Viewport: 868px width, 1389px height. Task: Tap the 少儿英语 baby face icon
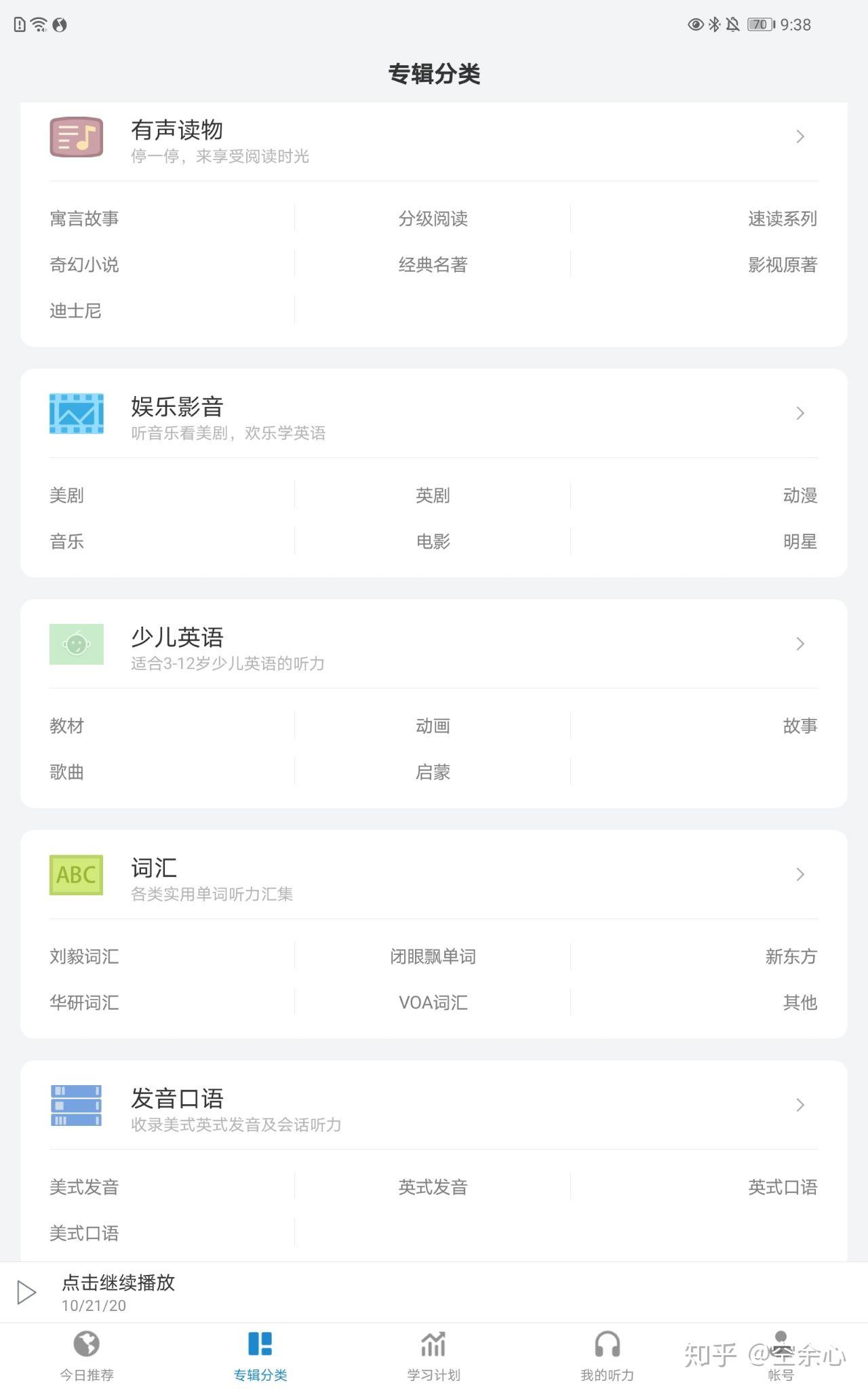point(76,644)
